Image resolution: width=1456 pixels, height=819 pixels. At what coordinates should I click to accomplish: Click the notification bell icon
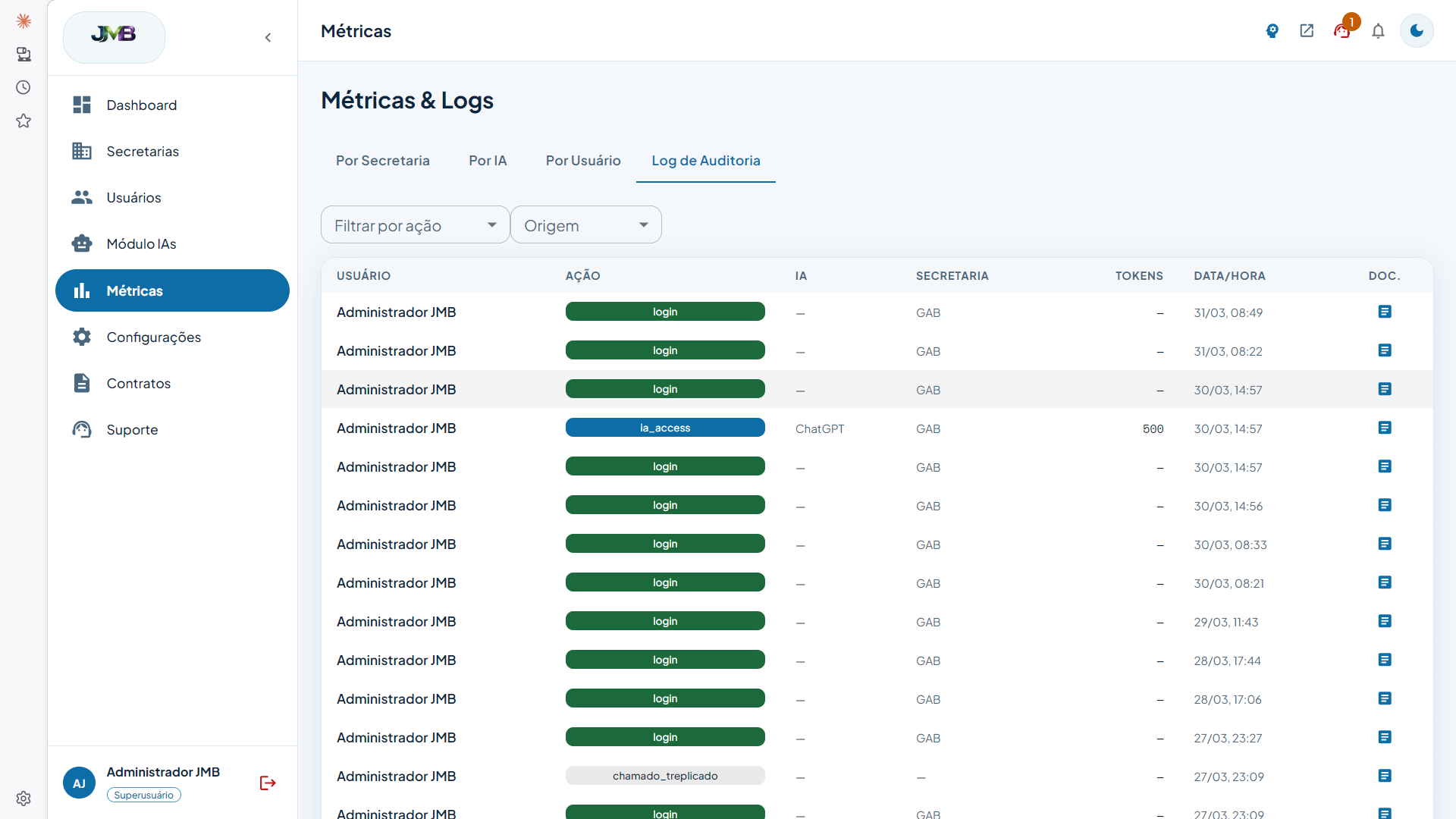(x=1379, y=31)
